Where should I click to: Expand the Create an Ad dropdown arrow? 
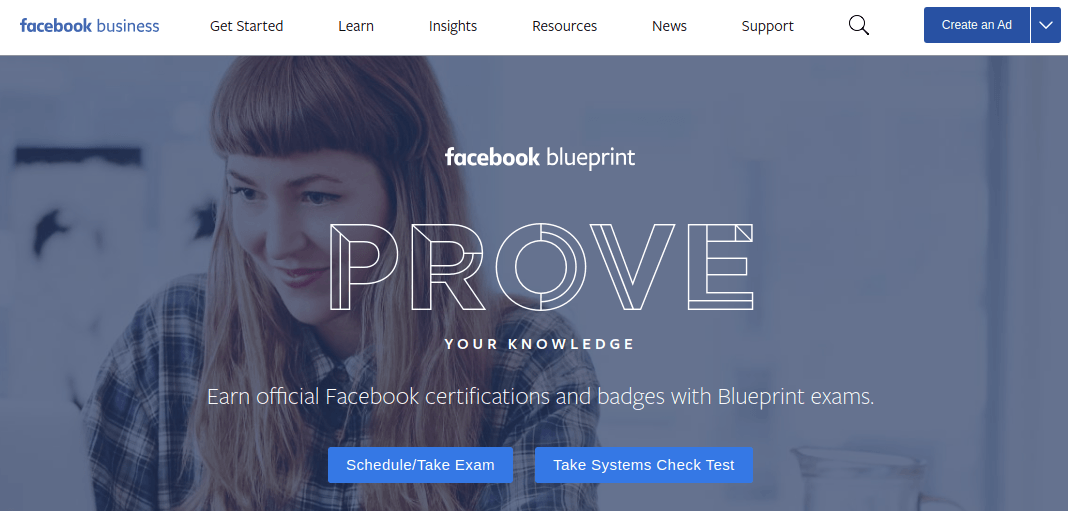[x=1046, y=25]
